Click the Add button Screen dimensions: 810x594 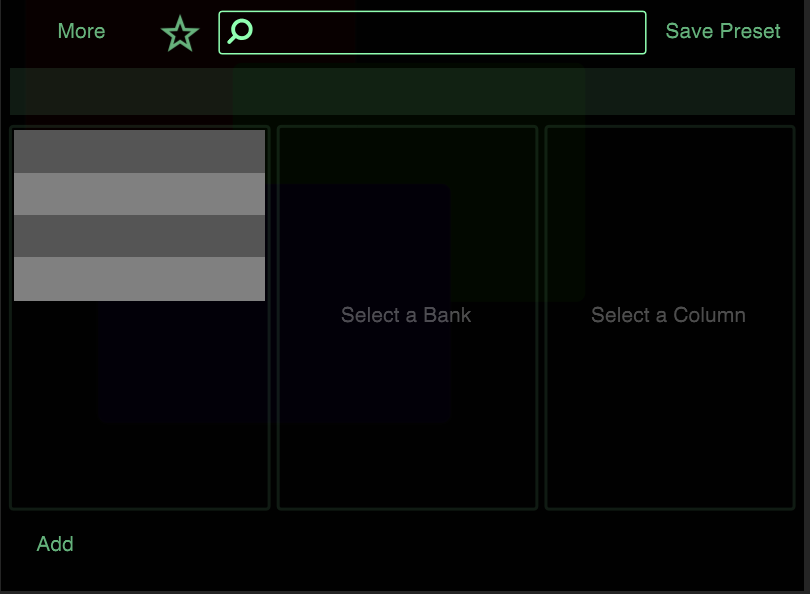pyautogui.click(x=55, y=544)
